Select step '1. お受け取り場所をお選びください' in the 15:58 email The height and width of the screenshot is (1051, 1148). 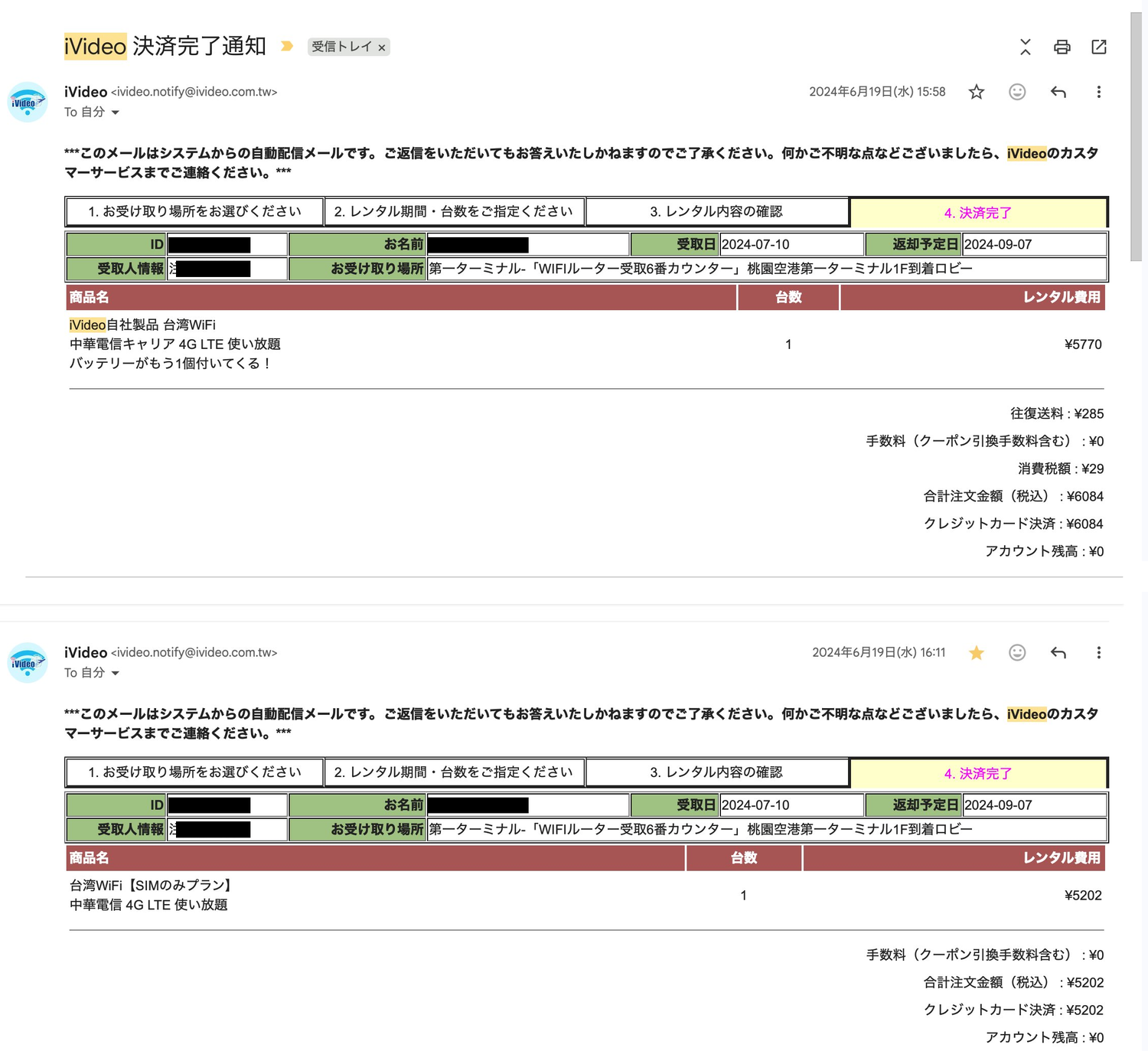point(194,211)
